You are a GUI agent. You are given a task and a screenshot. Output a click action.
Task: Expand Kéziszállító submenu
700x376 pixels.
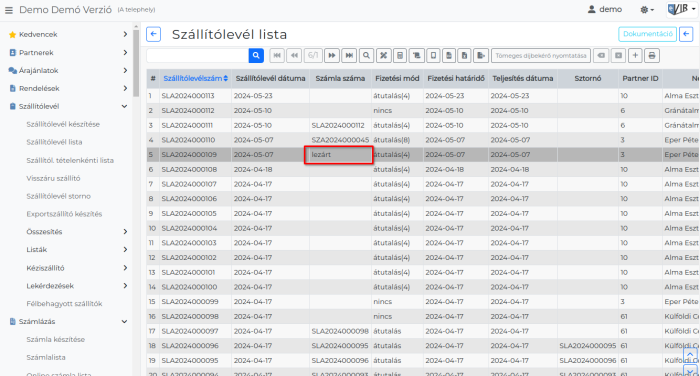tap(77, 268)
